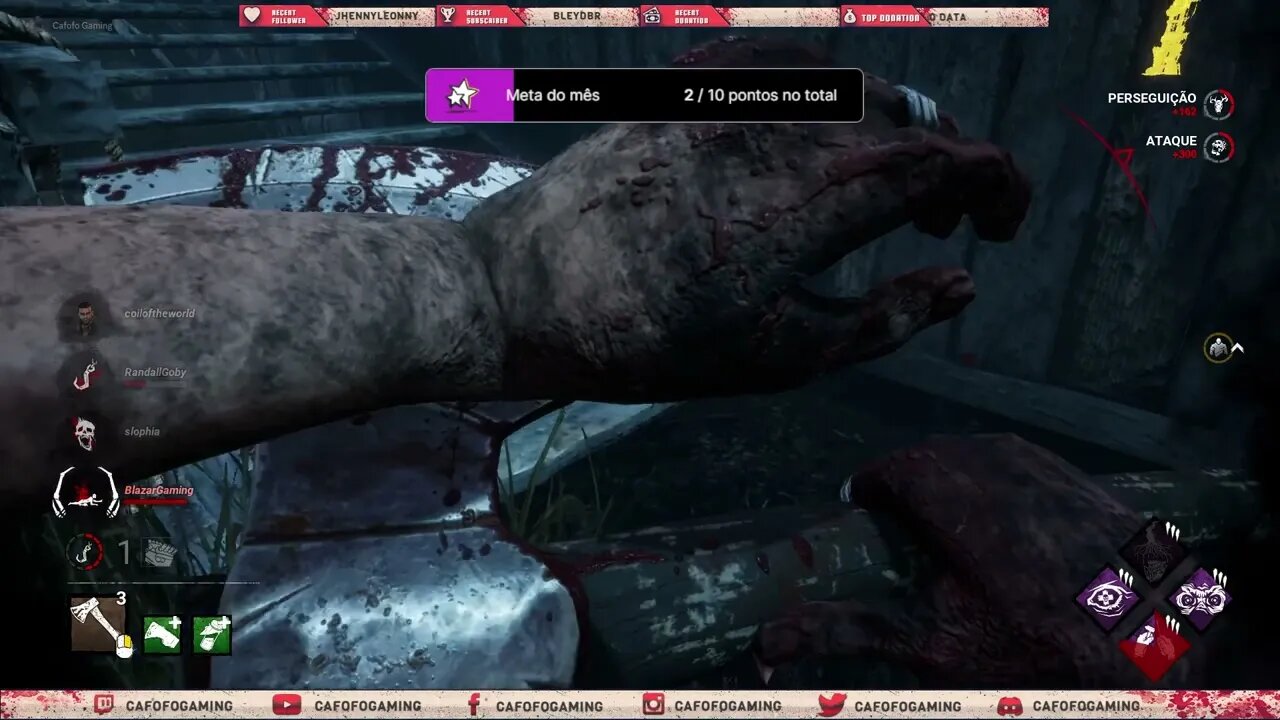Click the star icon on Meta do mês

(x=463, y=95)
